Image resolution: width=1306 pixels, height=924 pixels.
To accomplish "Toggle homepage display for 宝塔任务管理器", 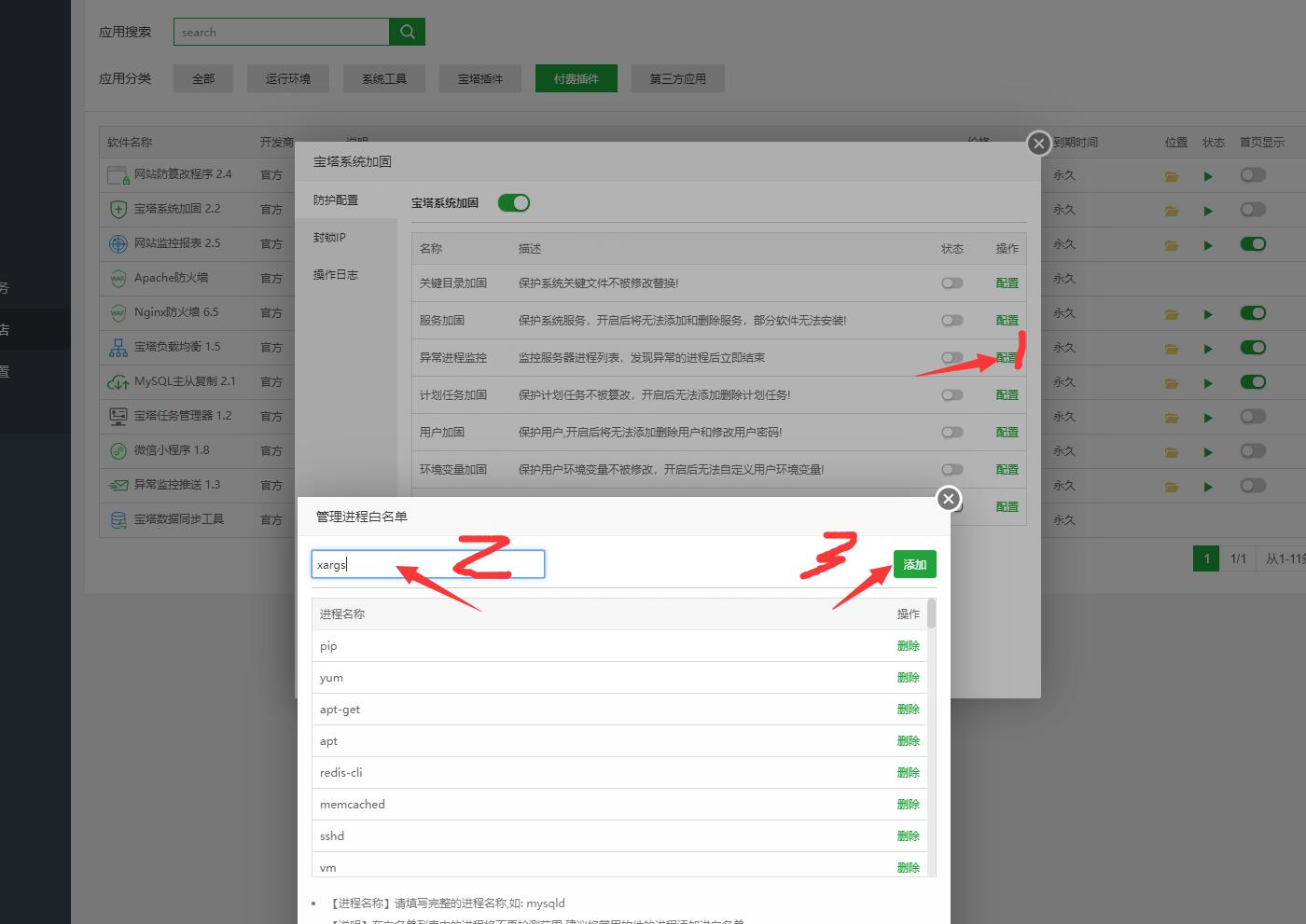I will point(1253,416).
